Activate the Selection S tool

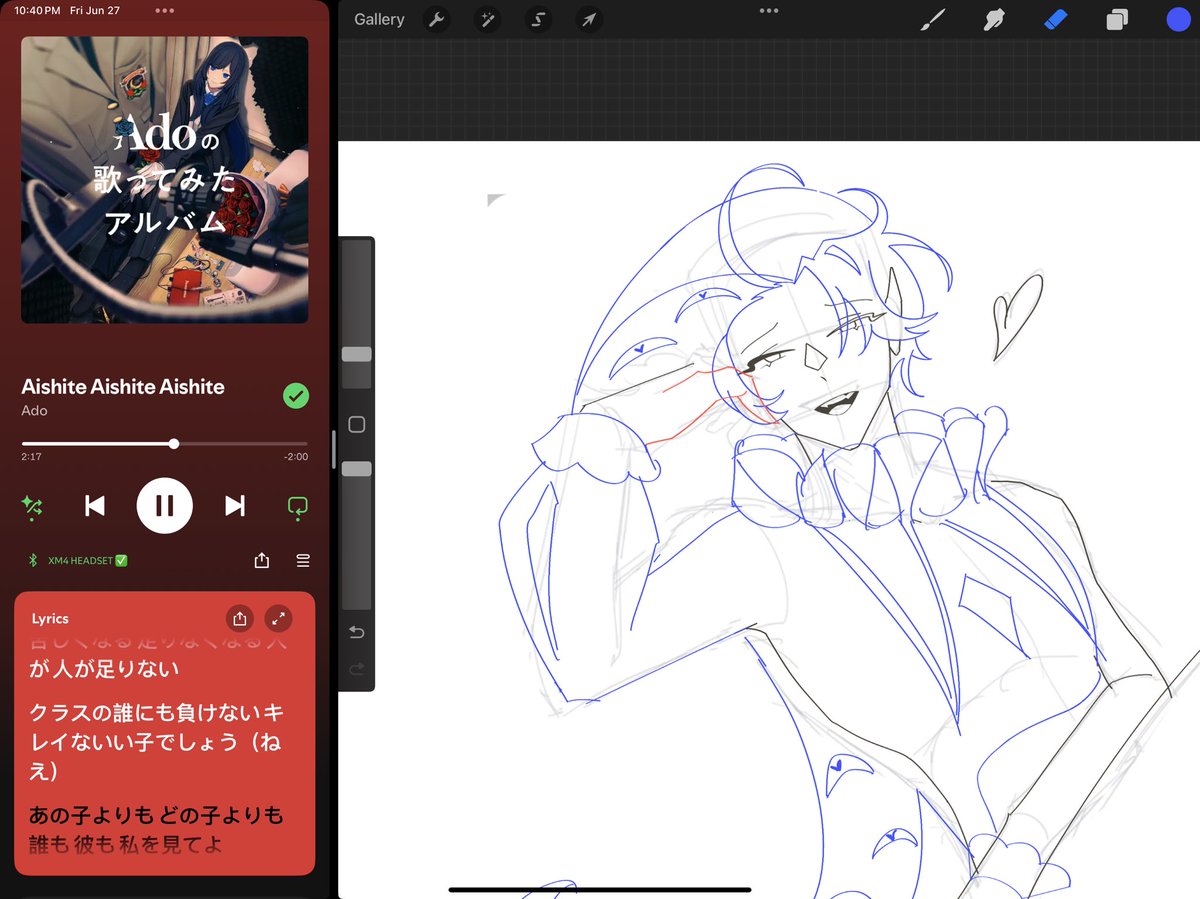click(x=538, y=19)
